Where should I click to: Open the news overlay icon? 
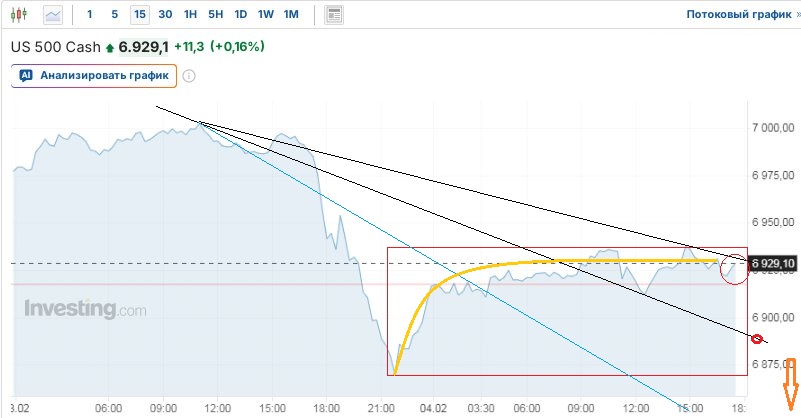point(334,15)
